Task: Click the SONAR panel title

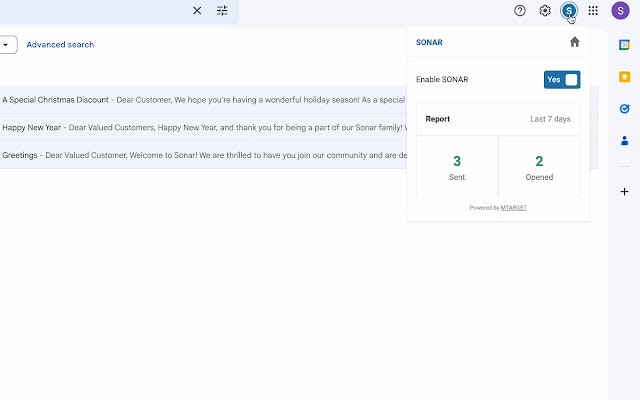Action: pos(429,42)
